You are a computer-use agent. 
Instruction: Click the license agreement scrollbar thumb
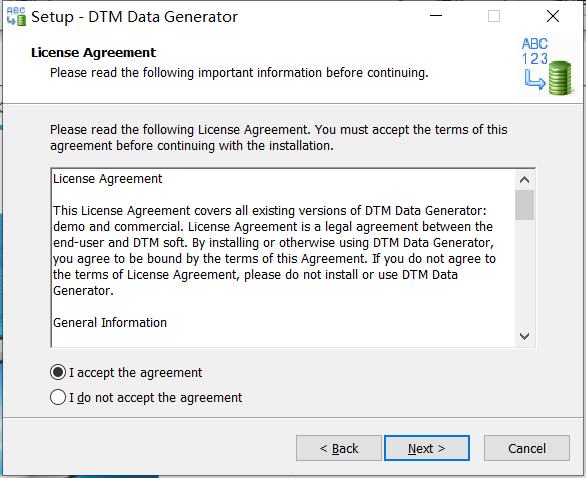(524, 205)
